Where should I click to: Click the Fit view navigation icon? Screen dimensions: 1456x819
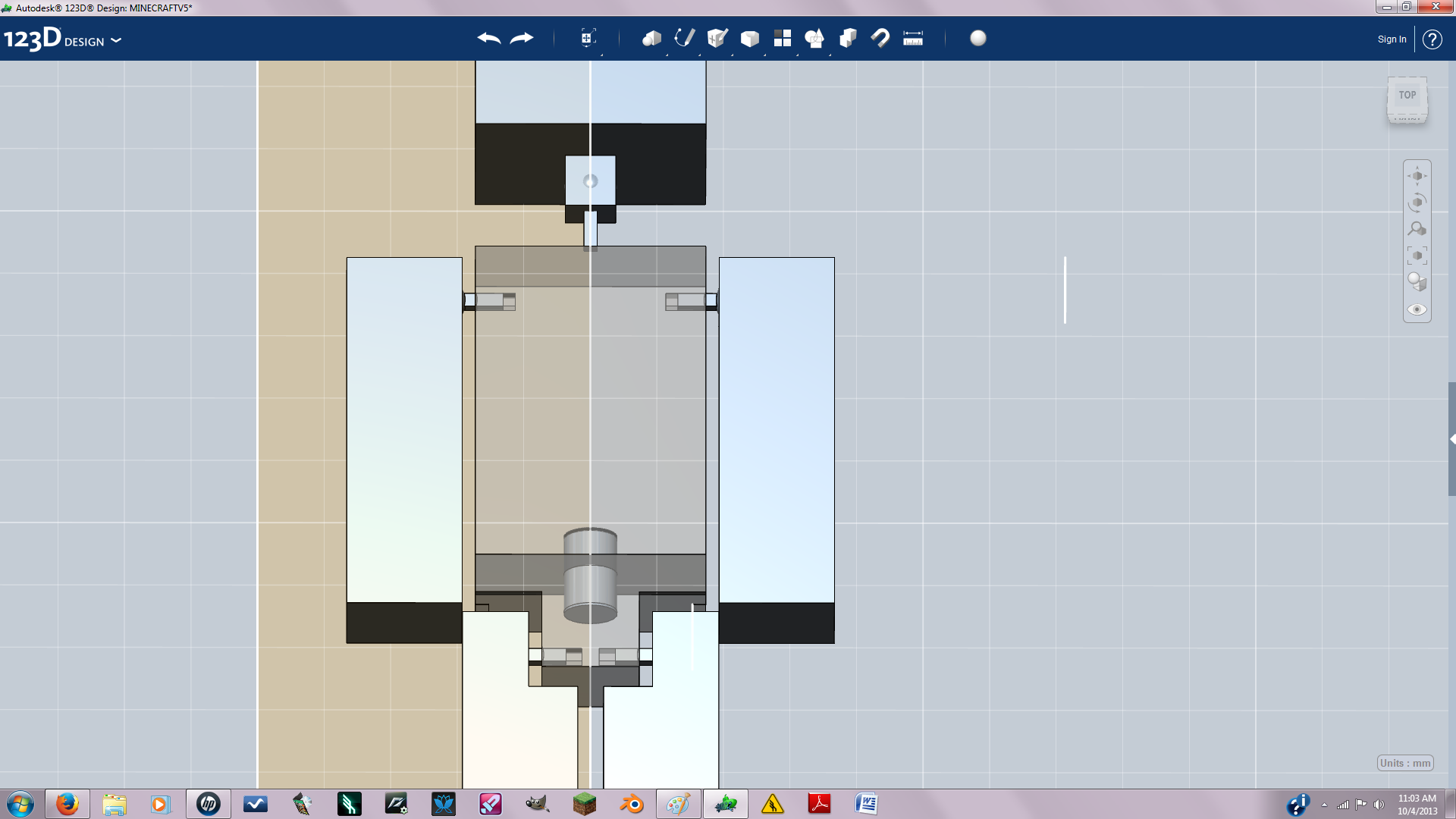(x=1417, y=256)
